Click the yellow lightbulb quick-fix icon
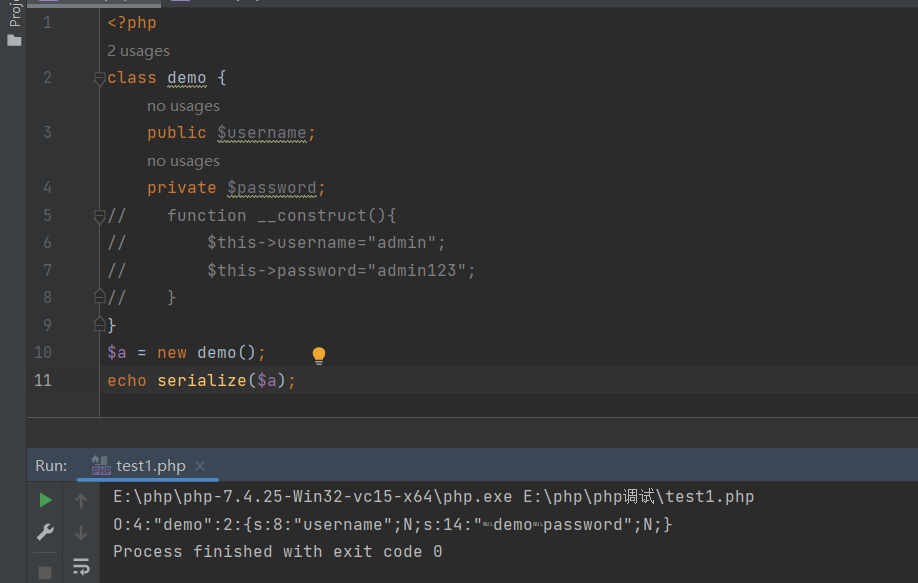 [319, 355]
